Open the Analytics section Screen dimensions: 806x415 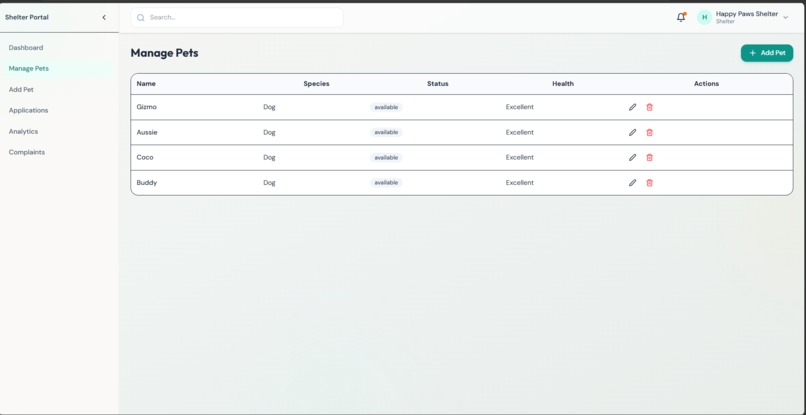(23, 131)
